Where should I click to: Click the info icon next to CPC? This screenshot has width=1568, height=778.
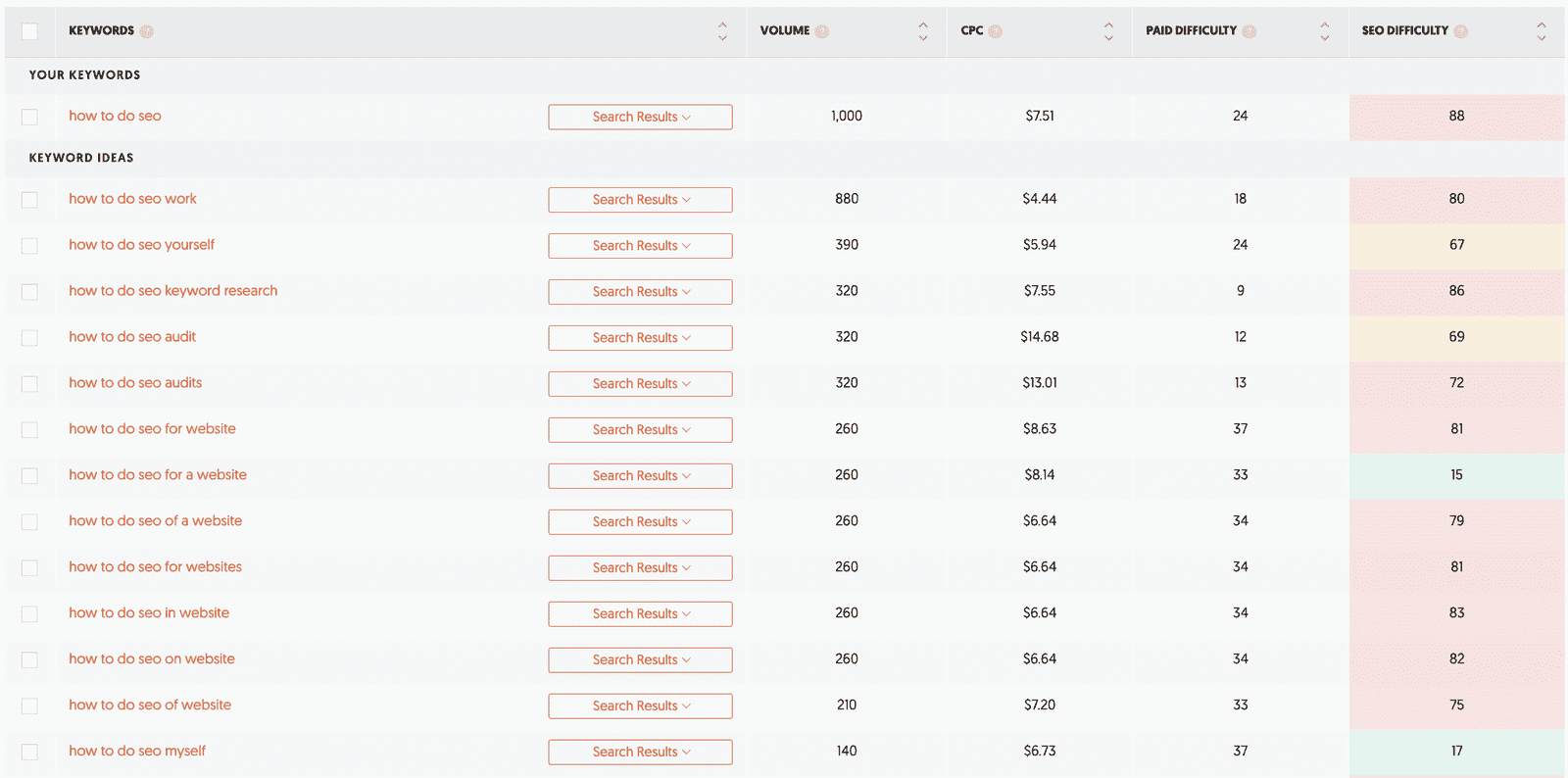pyautogui.click(x=995, y=31)
